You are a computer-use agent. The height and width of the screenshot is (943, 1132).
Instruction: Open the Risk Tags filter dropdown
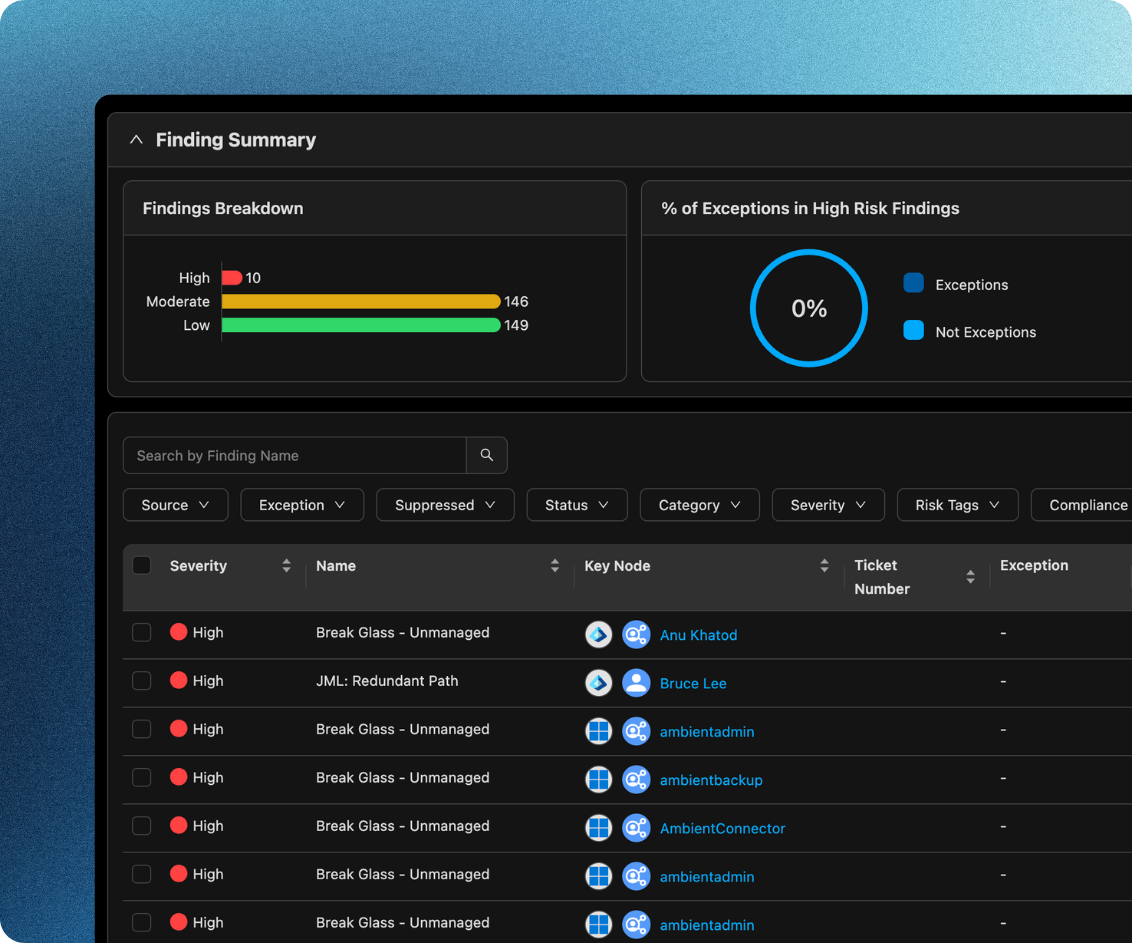click(957, 505)
